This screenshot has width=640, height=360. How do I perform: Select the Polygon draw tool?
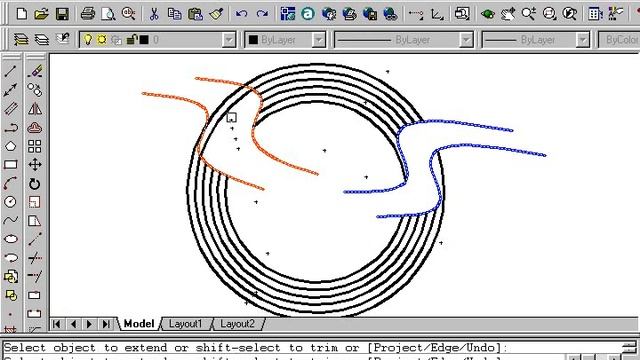11,146
